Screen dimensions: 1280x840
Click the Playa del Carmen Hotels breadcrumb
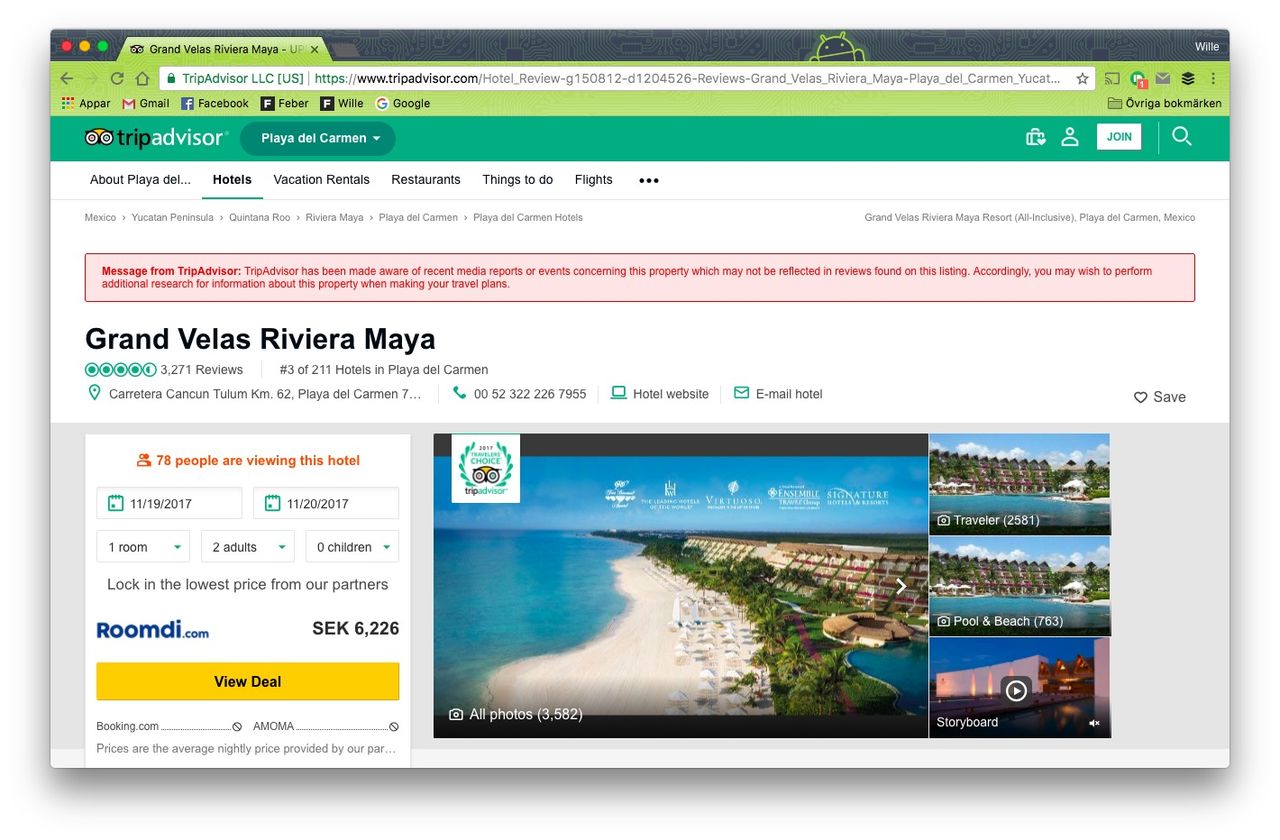click(x=528, y=217)
